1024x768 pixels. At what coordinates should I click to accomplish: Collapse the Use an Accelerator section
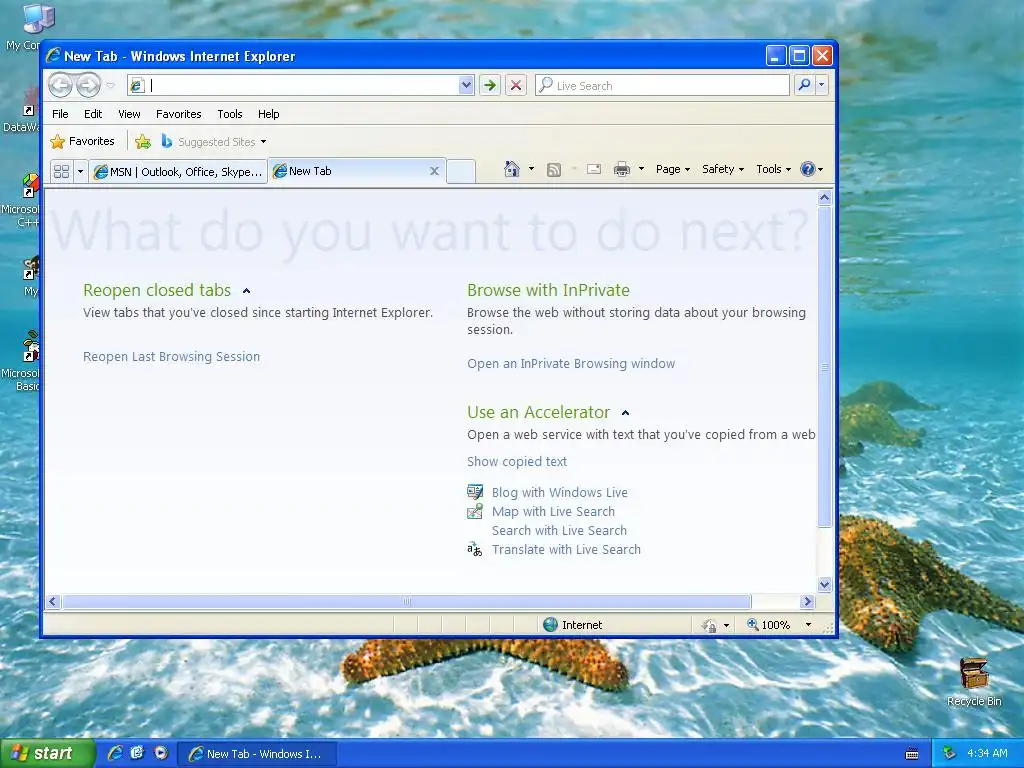[626, 413]
